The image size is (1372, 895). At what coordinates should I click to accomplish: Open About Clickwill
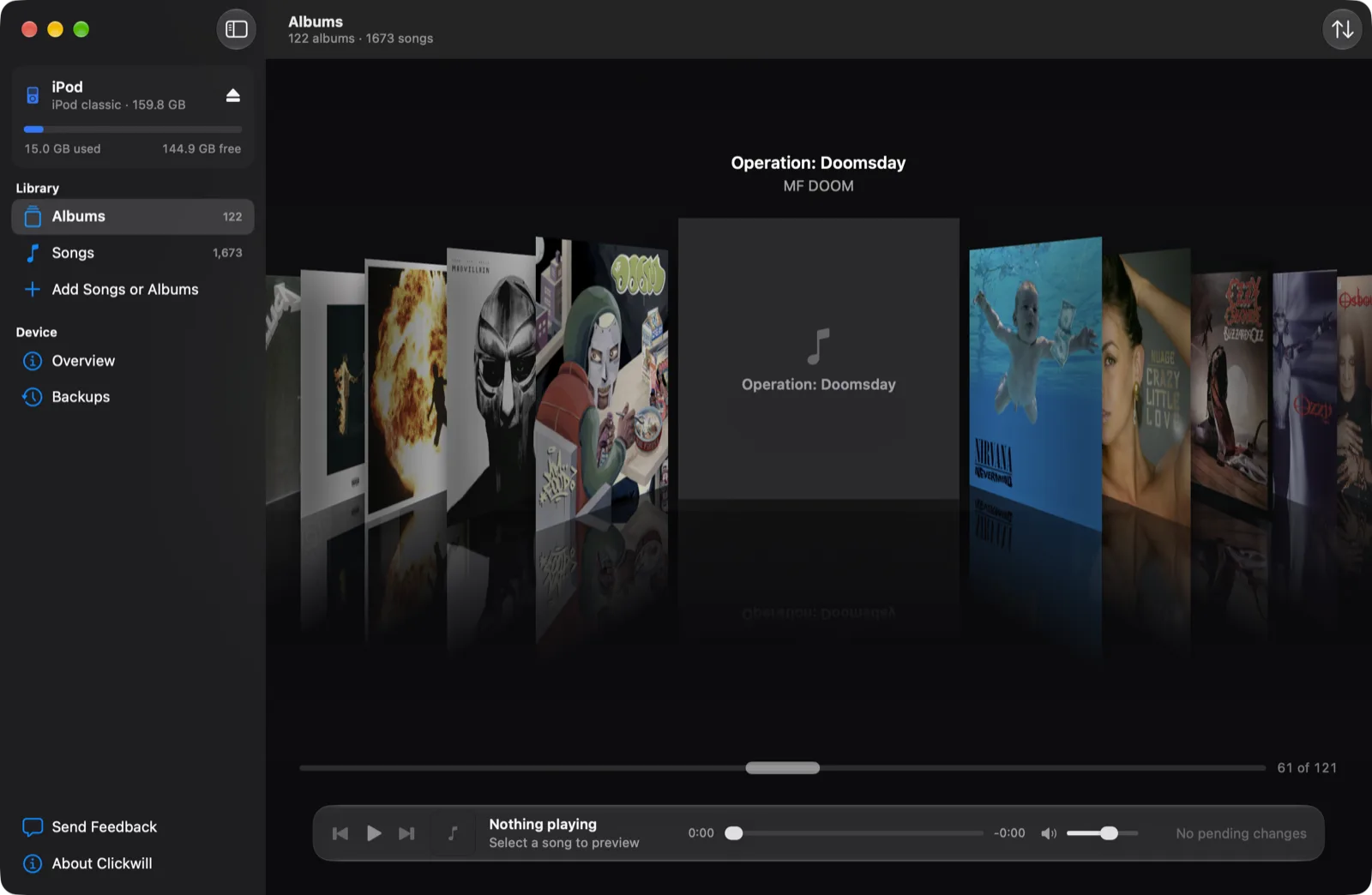tap(87, 863)
